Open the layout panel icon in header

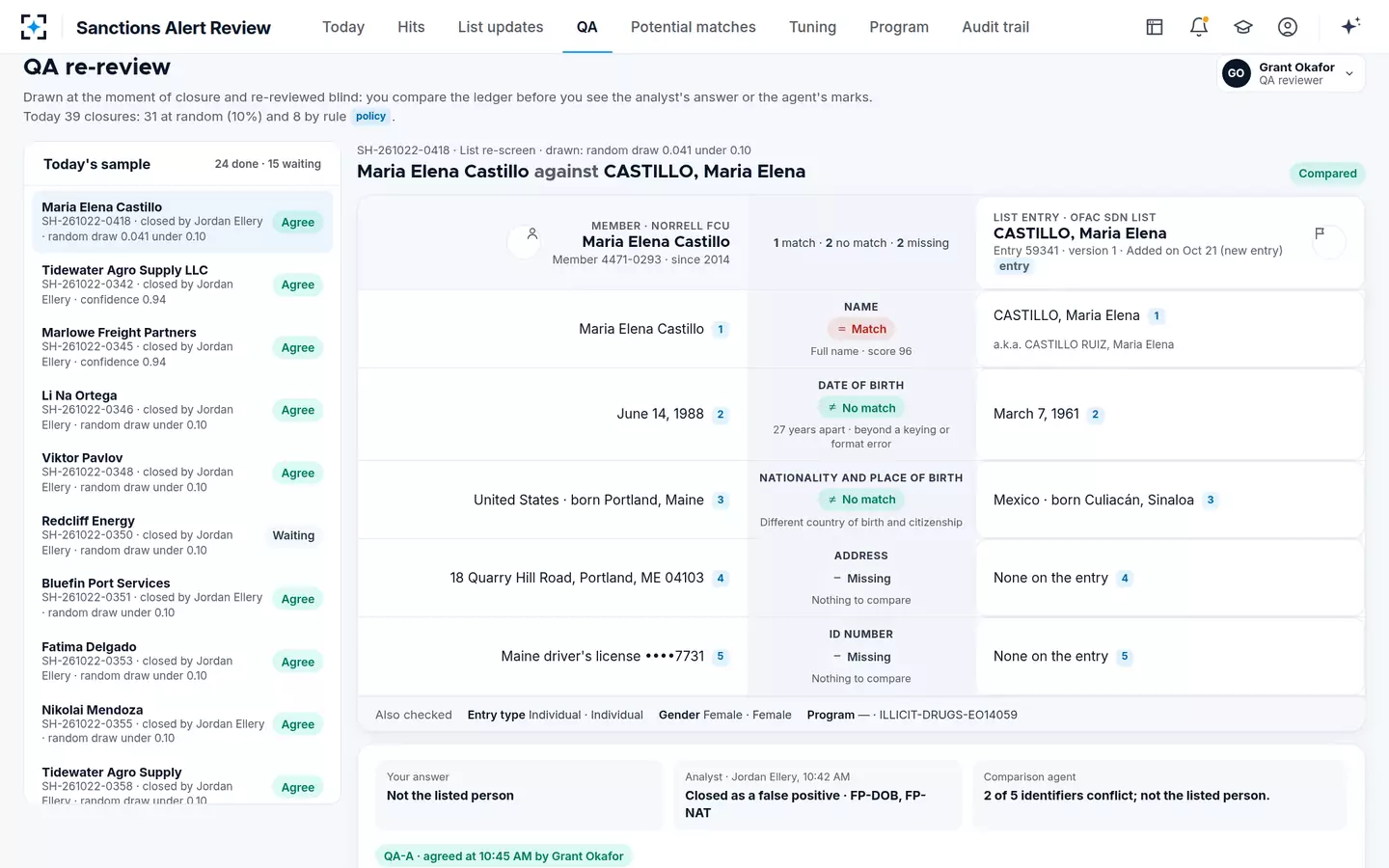[x=1155, y=27]
